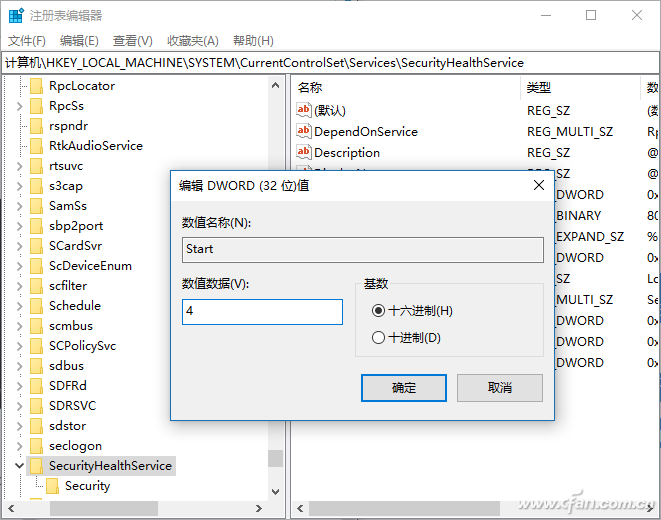This screenshot has width=661, height=520.
Task: Expand the rtsuvc tree node
Action: coord(19,166)
